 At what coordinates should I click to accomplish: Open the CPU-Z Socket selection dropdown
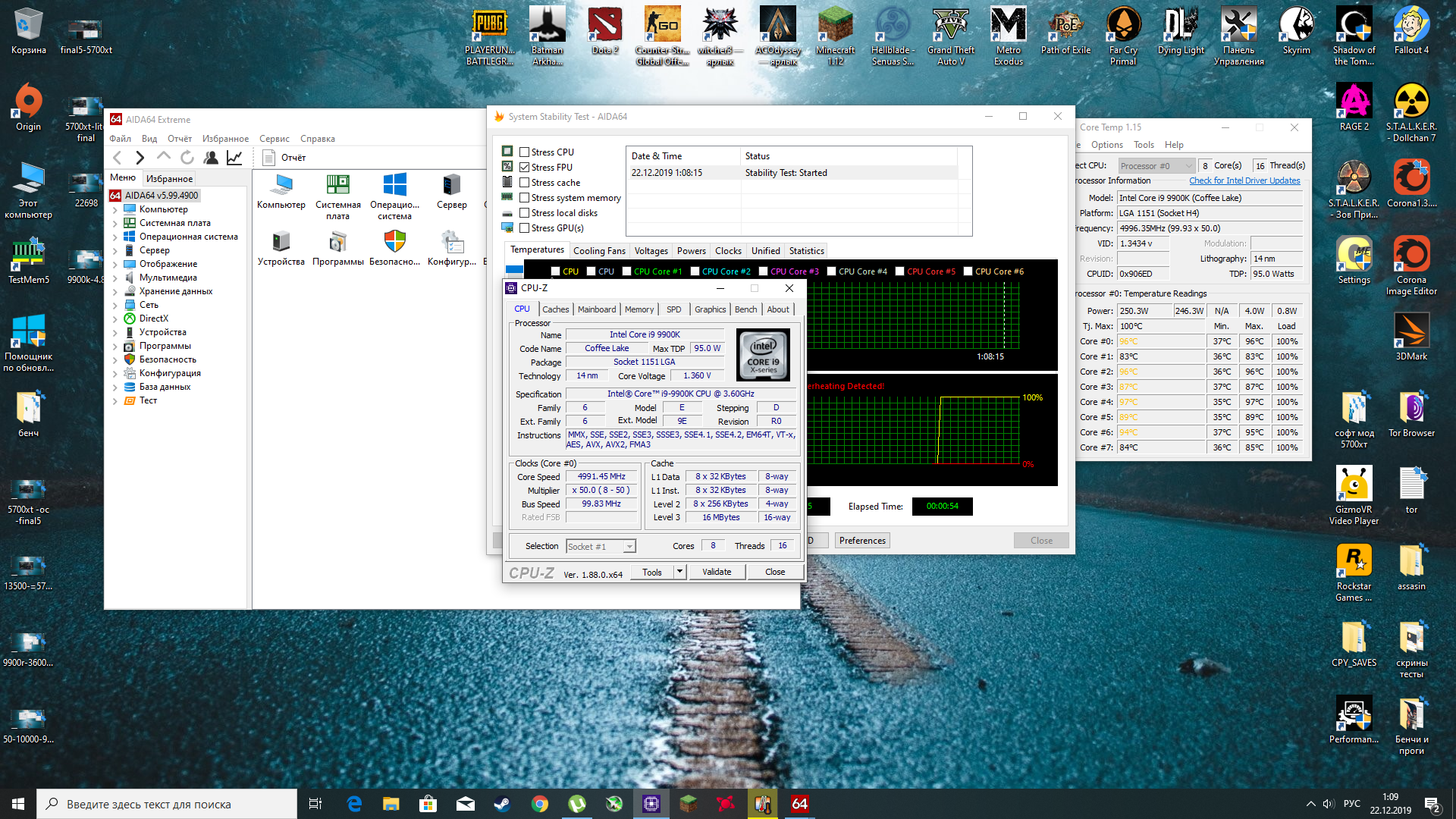(629, 547)
